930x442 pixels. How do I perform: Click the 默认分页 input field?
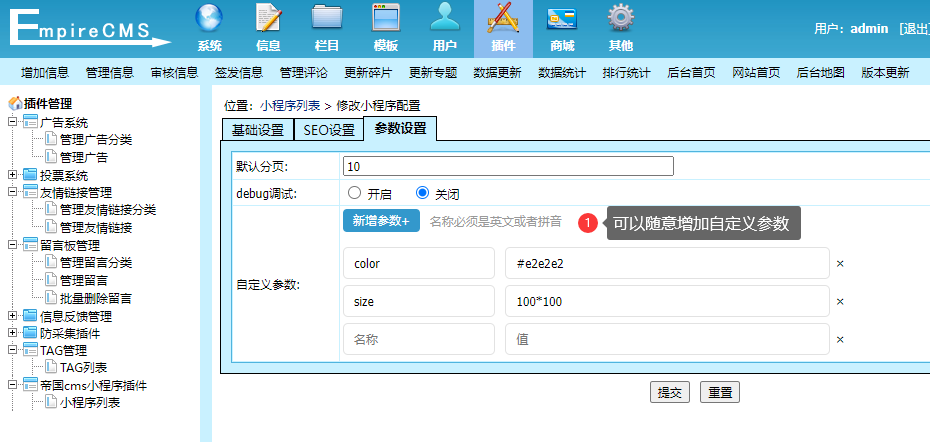(507, 166)
